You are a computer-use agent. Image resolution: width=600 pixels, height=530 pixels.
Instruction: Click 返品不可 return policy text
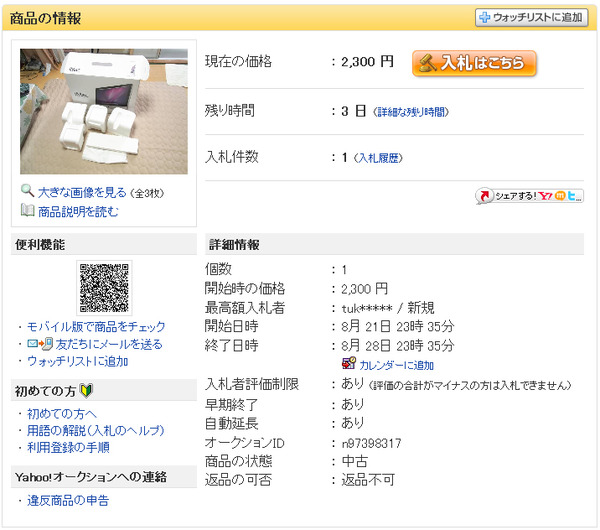coord(368,480)
